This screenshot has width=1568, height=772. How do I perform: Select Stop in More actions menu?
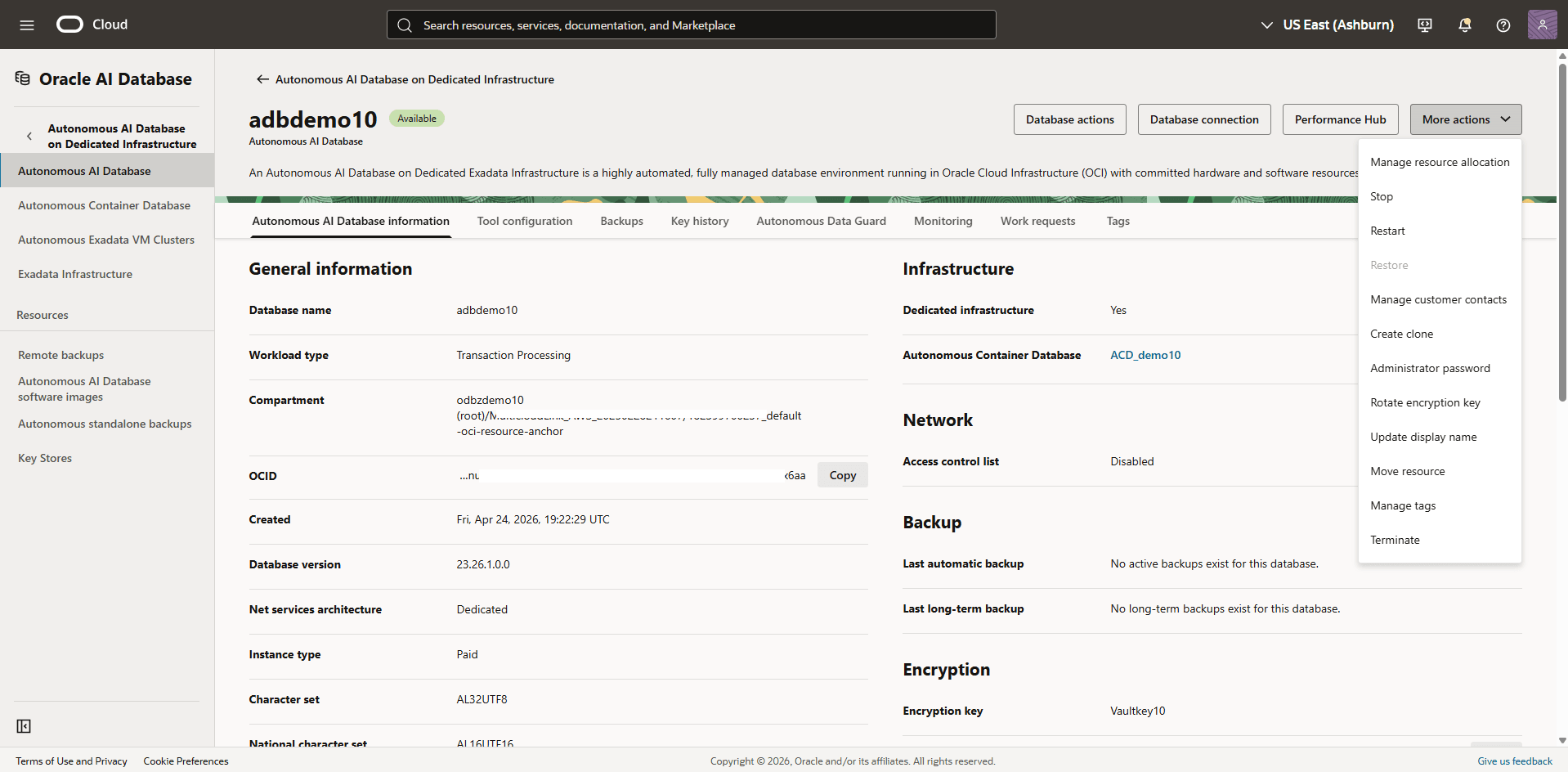(1440, 196)
